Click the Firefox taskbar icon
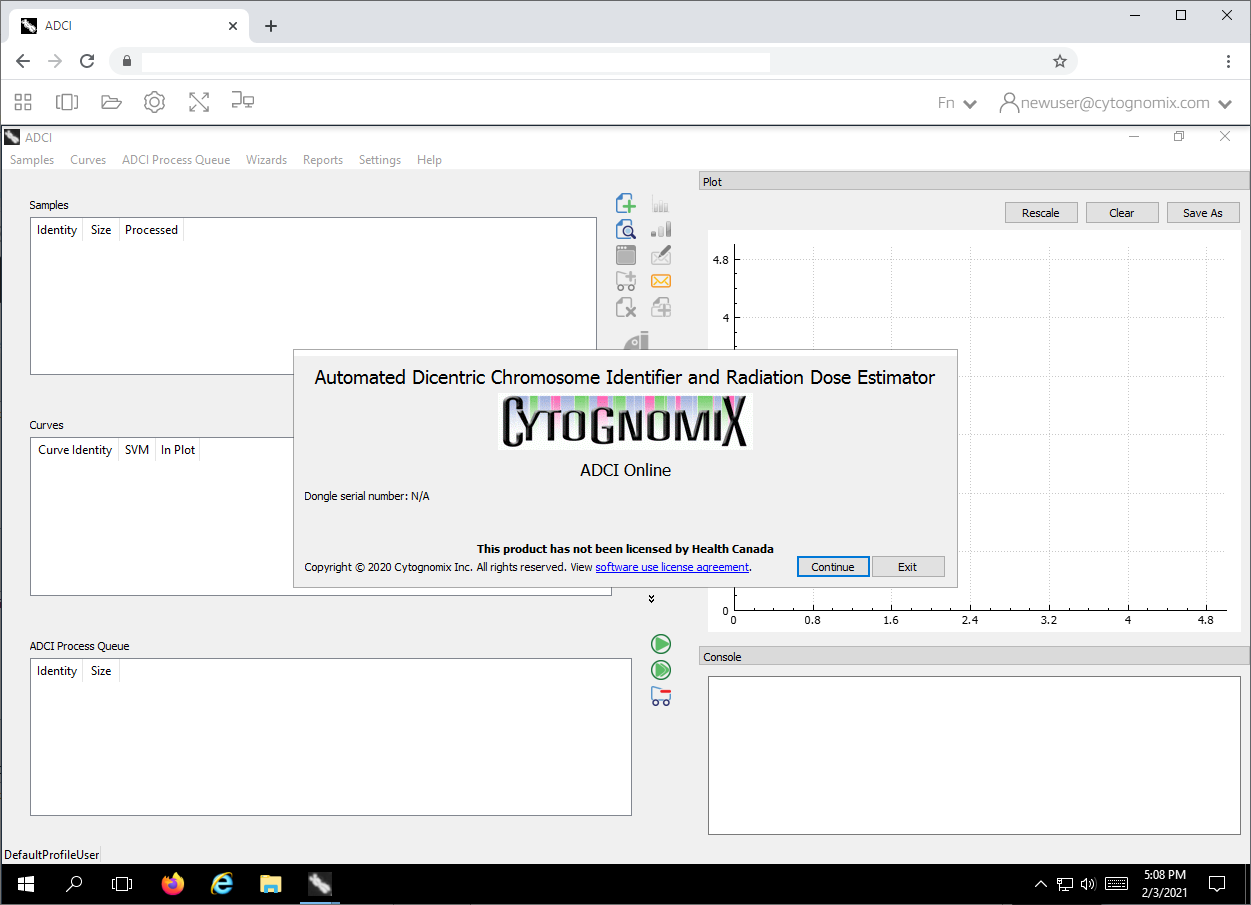 [x=174, y=884]
